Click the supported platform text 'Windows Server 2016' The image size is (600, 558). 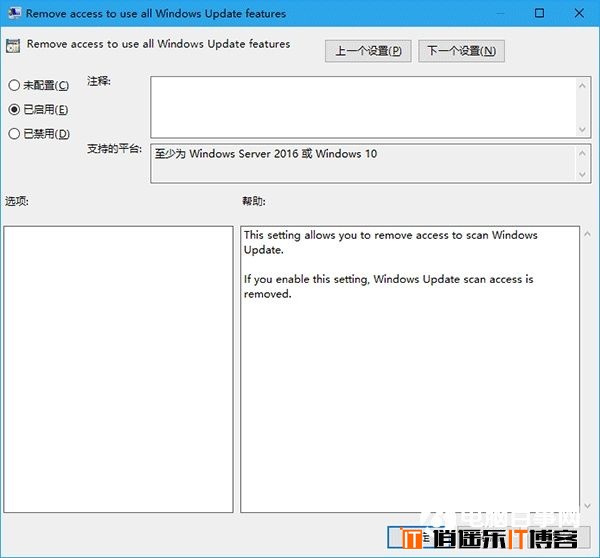coord(243,154)
